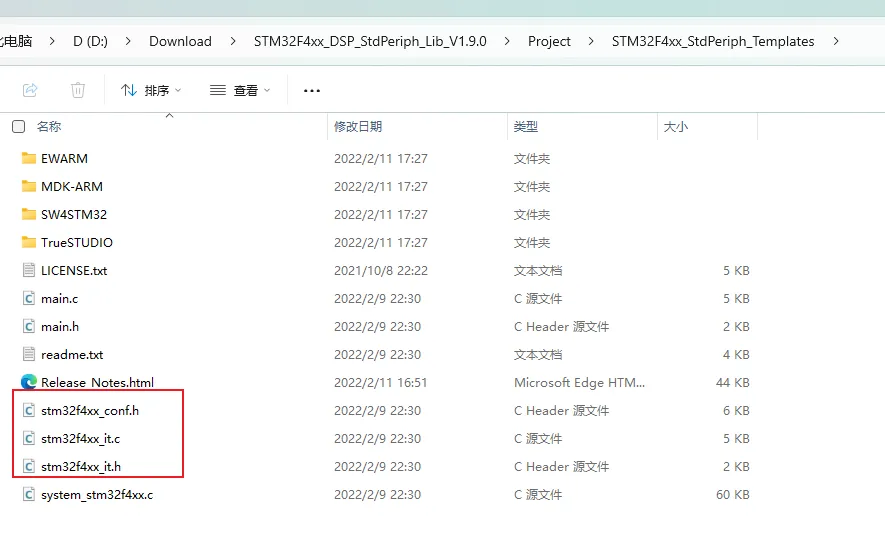The image size is (885, 537).
Task: Expand chevron after D (D:) breadcrumb
Action: point(128,41)
